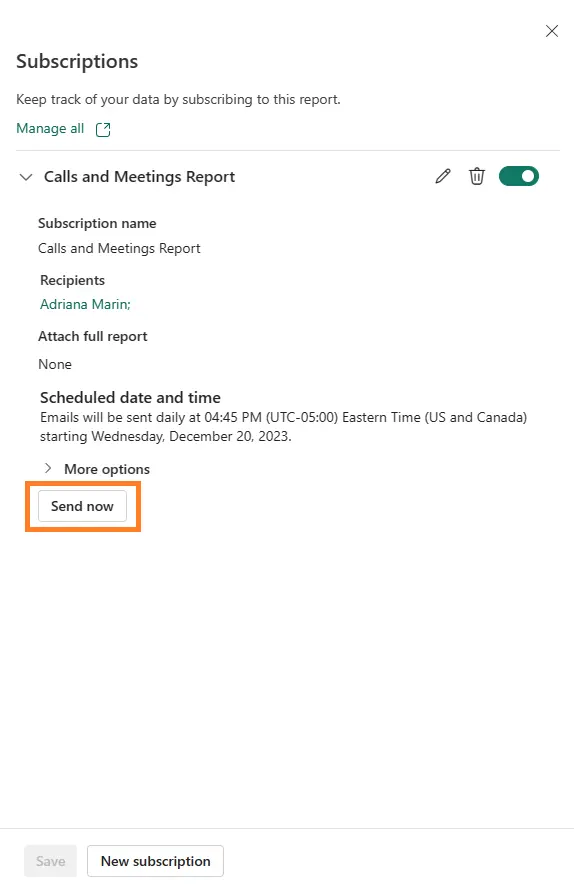Close the Subscriptions pane

551,31
